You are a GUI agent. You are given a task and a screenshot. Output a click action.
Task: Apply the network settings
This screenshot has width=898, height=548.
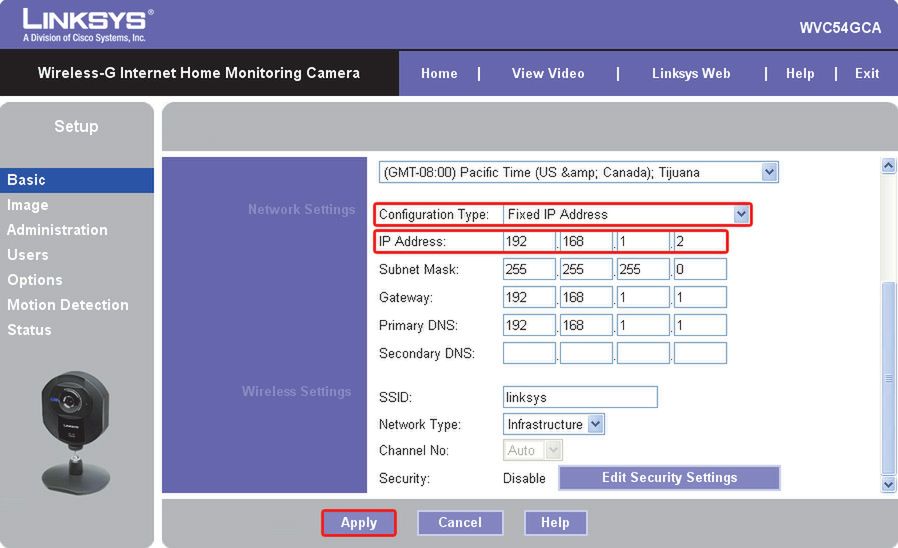(x=359, y=522)
